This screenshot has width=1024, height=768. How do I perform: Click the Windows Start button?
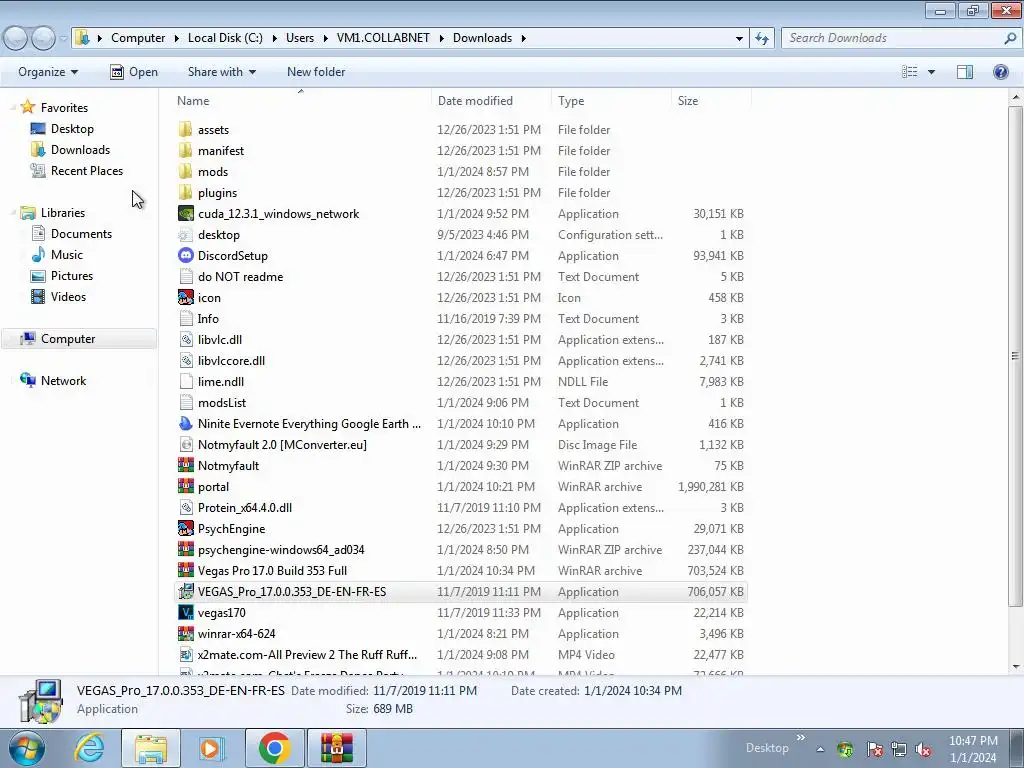27,748
